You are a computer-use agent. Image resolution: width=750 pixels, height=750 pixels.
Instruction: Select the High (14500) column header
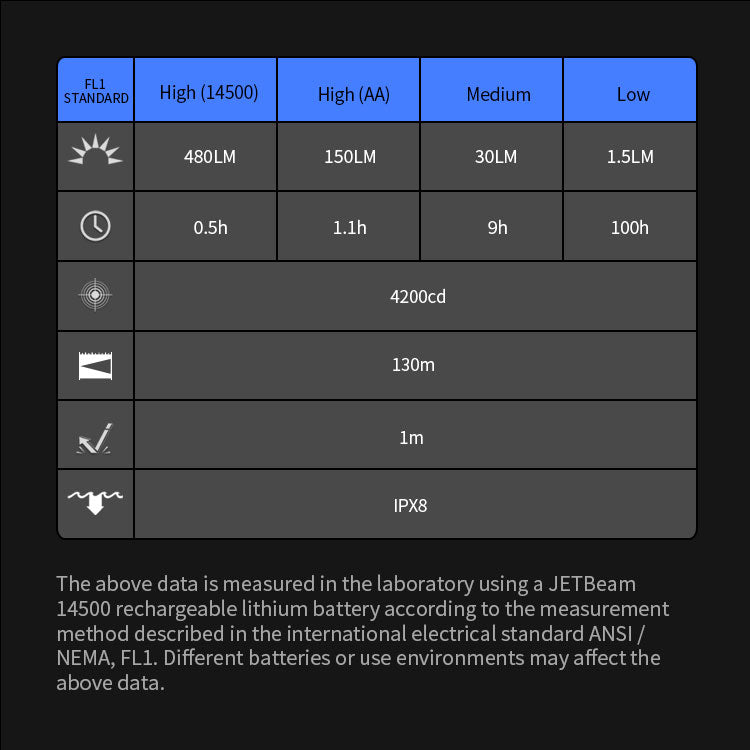pos(209,93)
